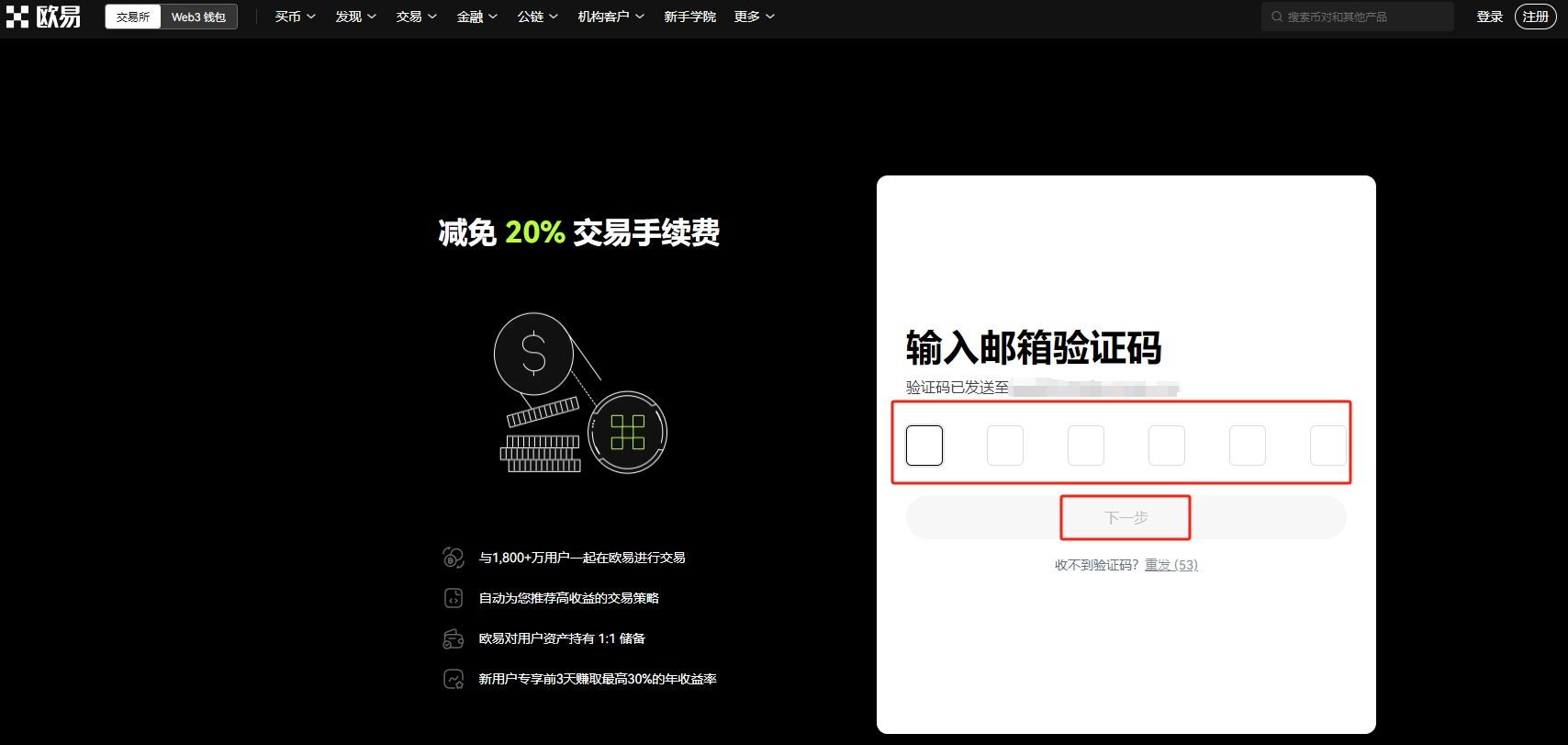Viewport: 1568px width, 745px height.
Task: Open the 金融 dropdown menu
Action: (x=476, y=17)
